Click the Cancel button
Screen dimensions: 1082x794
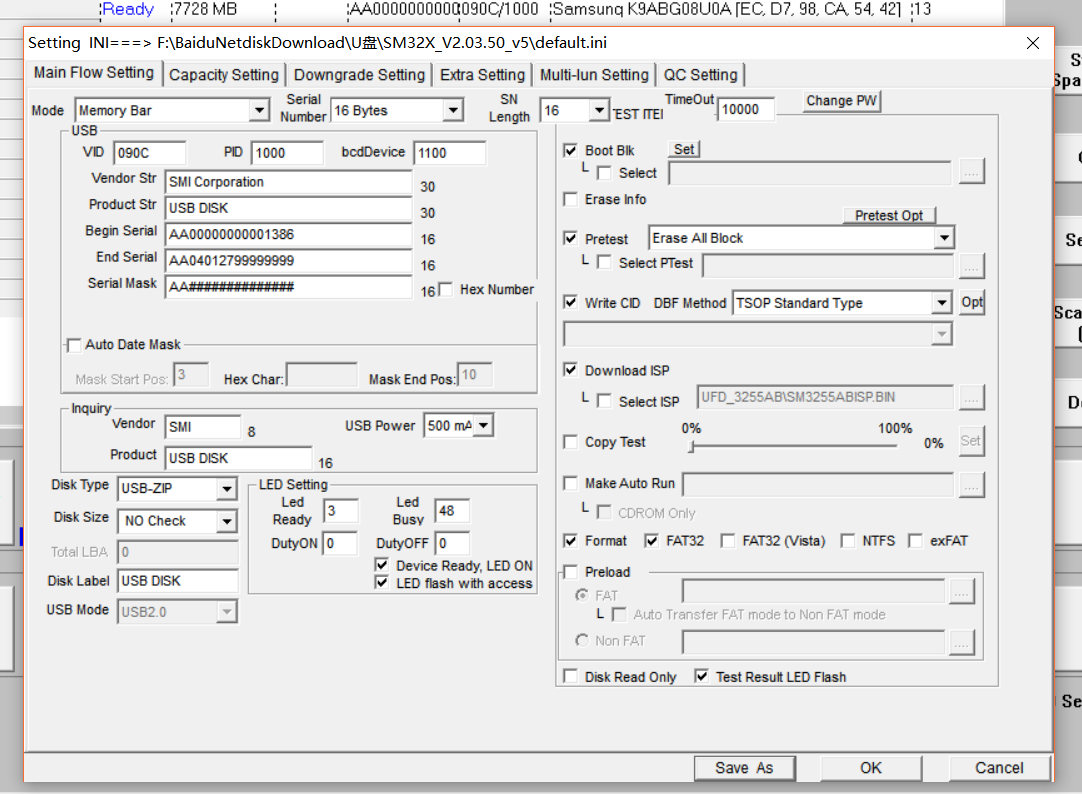point(999,768)
